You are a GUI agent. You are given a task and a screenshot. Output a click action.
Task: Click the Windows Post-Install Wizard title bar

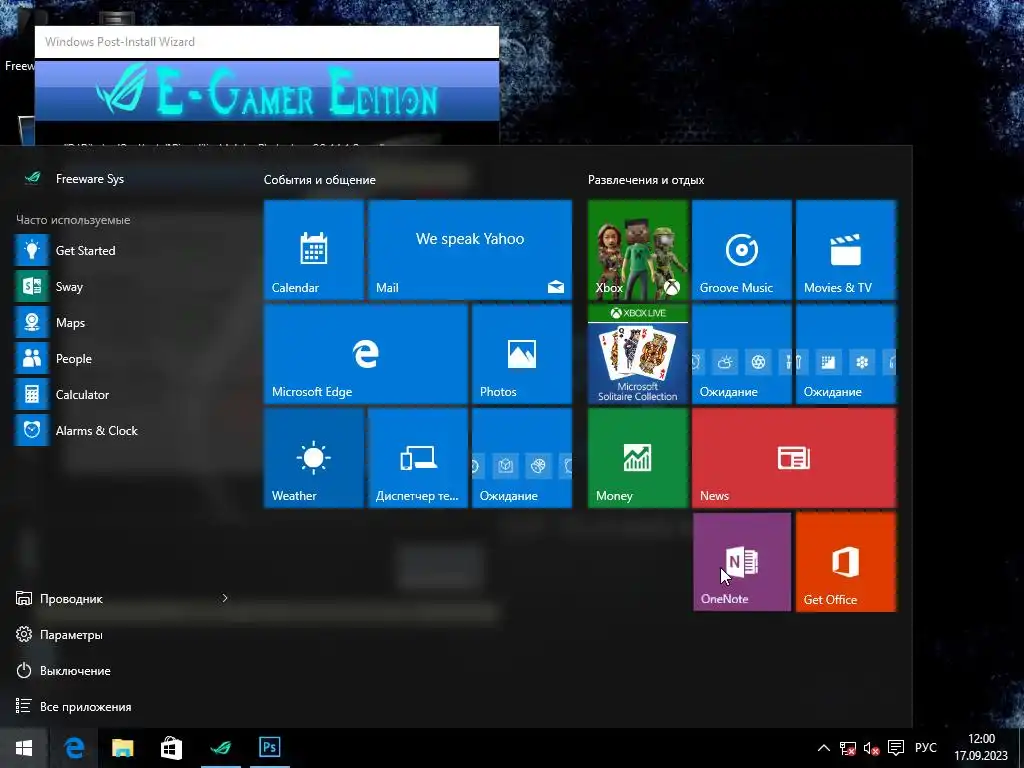(x=266, y=42)
